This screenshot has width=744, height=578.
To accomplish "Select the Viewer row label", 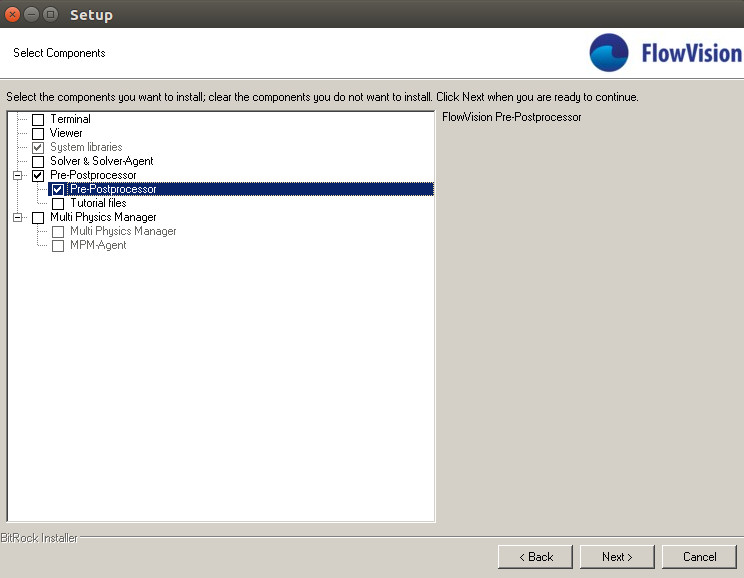I will click(66, 133).
